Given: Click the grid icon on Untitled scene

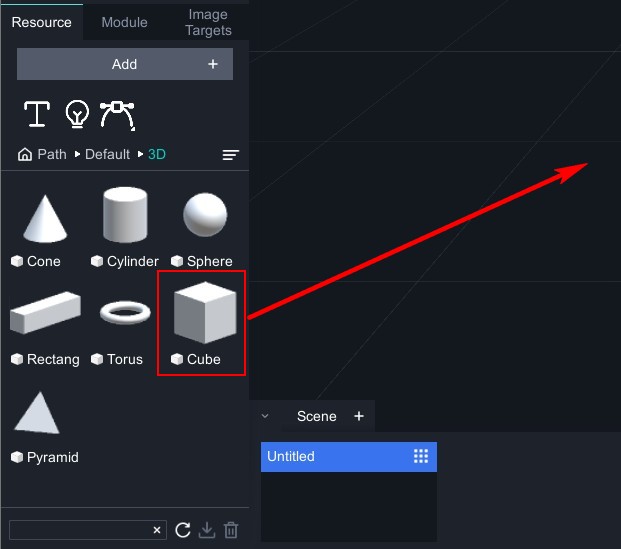Looking at the screenshot, I should pyautogui.click(x=421, y=457).
